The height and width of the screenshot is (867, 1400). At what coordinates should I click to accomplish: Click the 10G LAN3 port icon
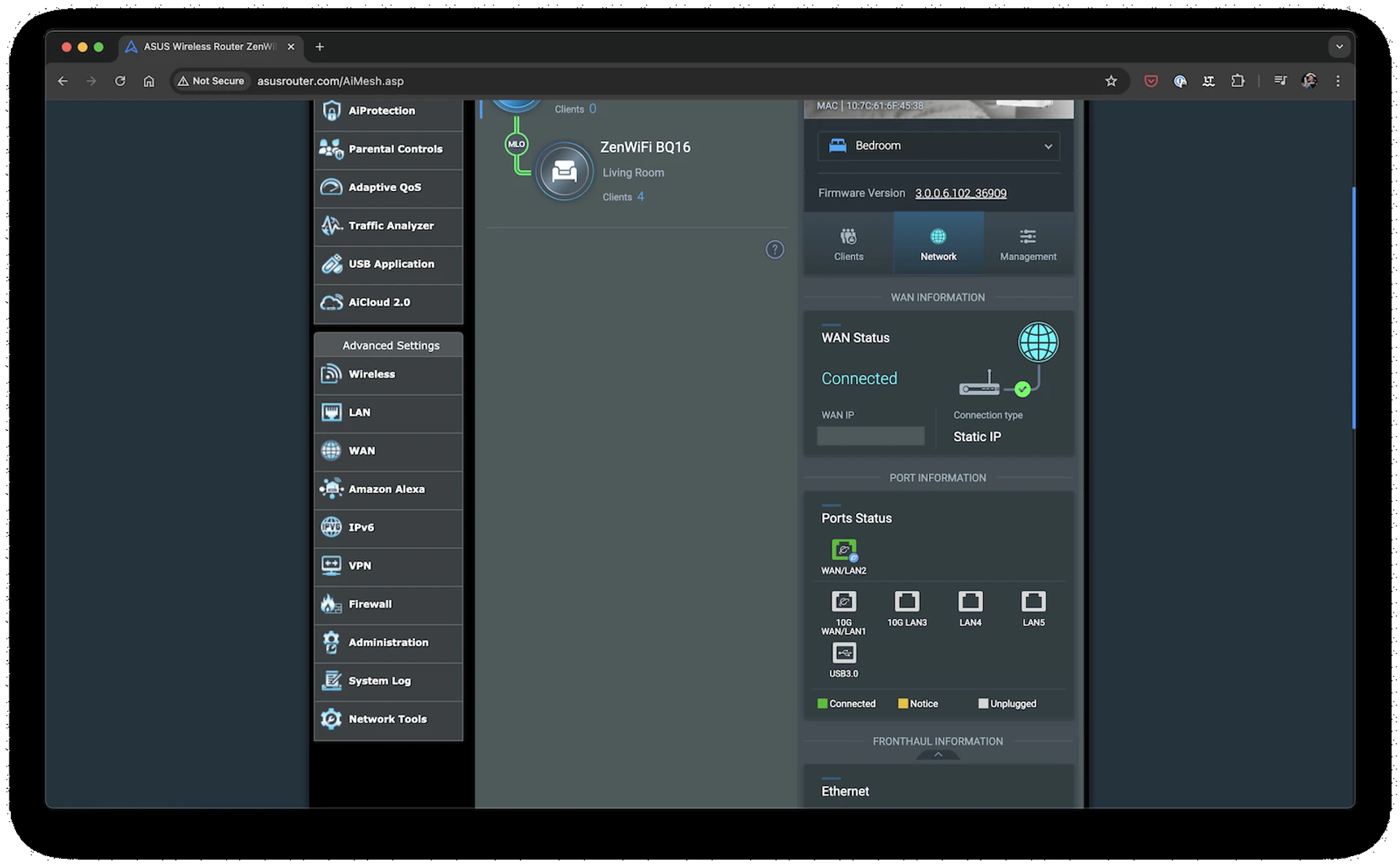pos(906,602)
